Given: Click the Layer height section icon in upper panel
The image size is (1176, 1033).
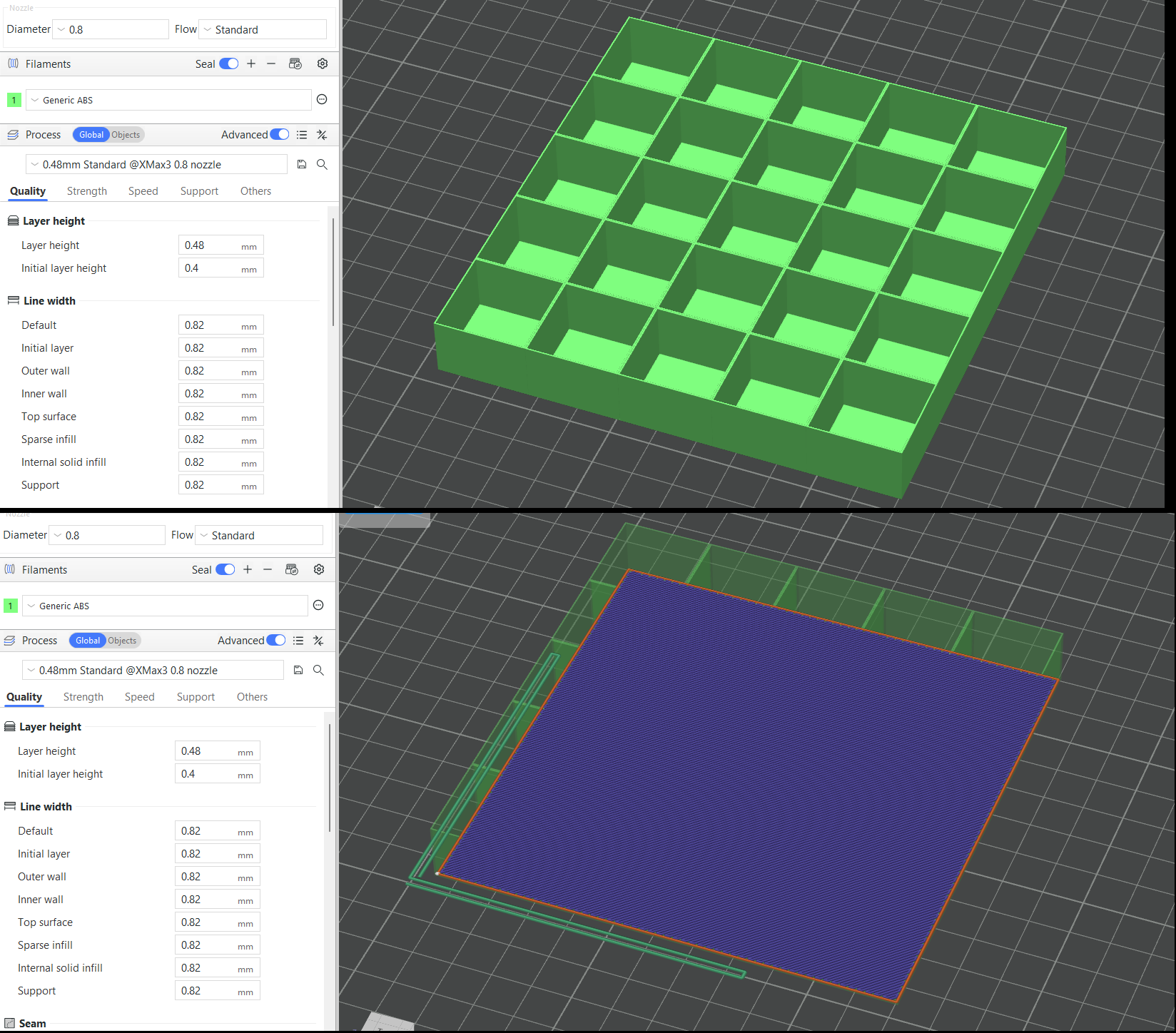Looking at the screenshot, I should (x=13, y=221).
